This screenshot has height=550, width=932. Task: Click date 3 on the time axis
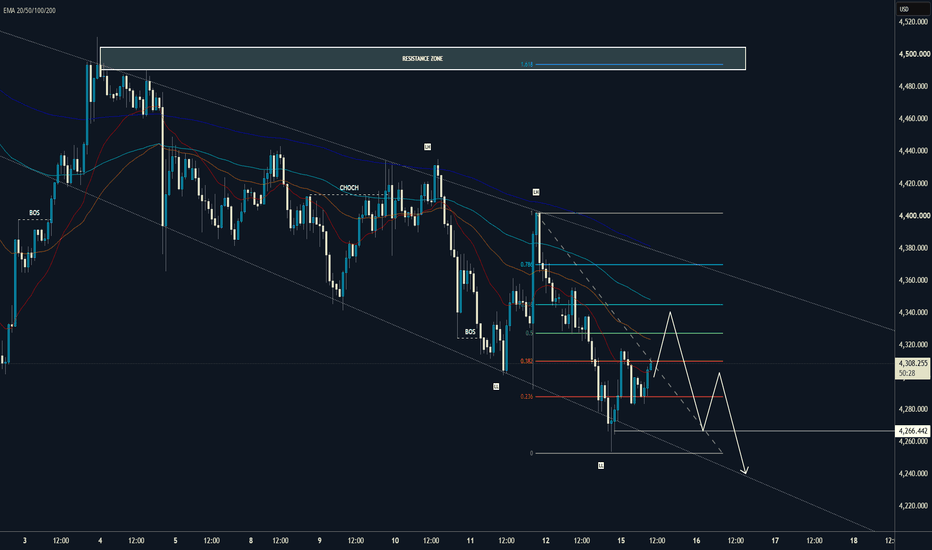(x=24, y=540)
